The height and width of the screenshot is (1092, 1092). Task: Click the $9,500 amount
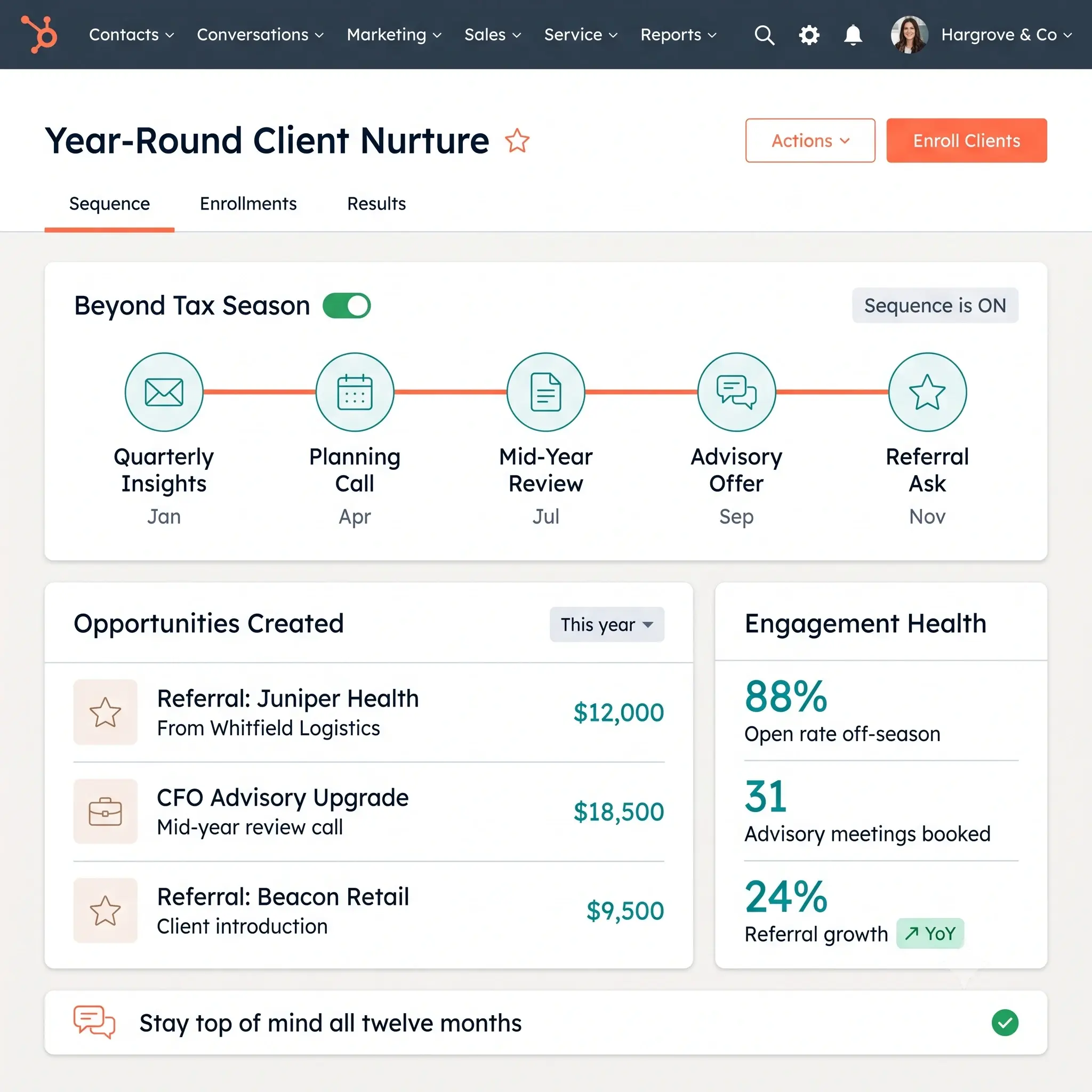pos(625,911)
